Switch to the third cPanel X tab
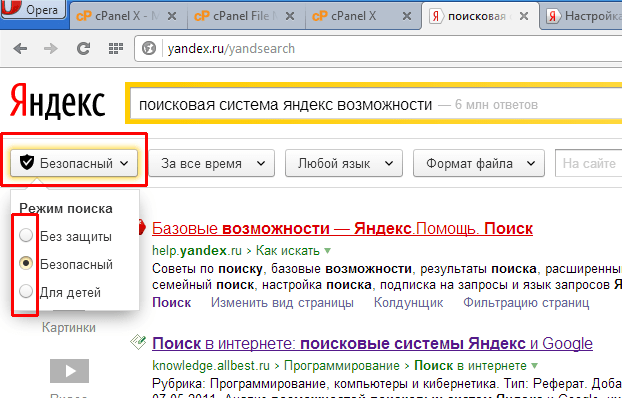The image size is (622, 398). (362, 16)
